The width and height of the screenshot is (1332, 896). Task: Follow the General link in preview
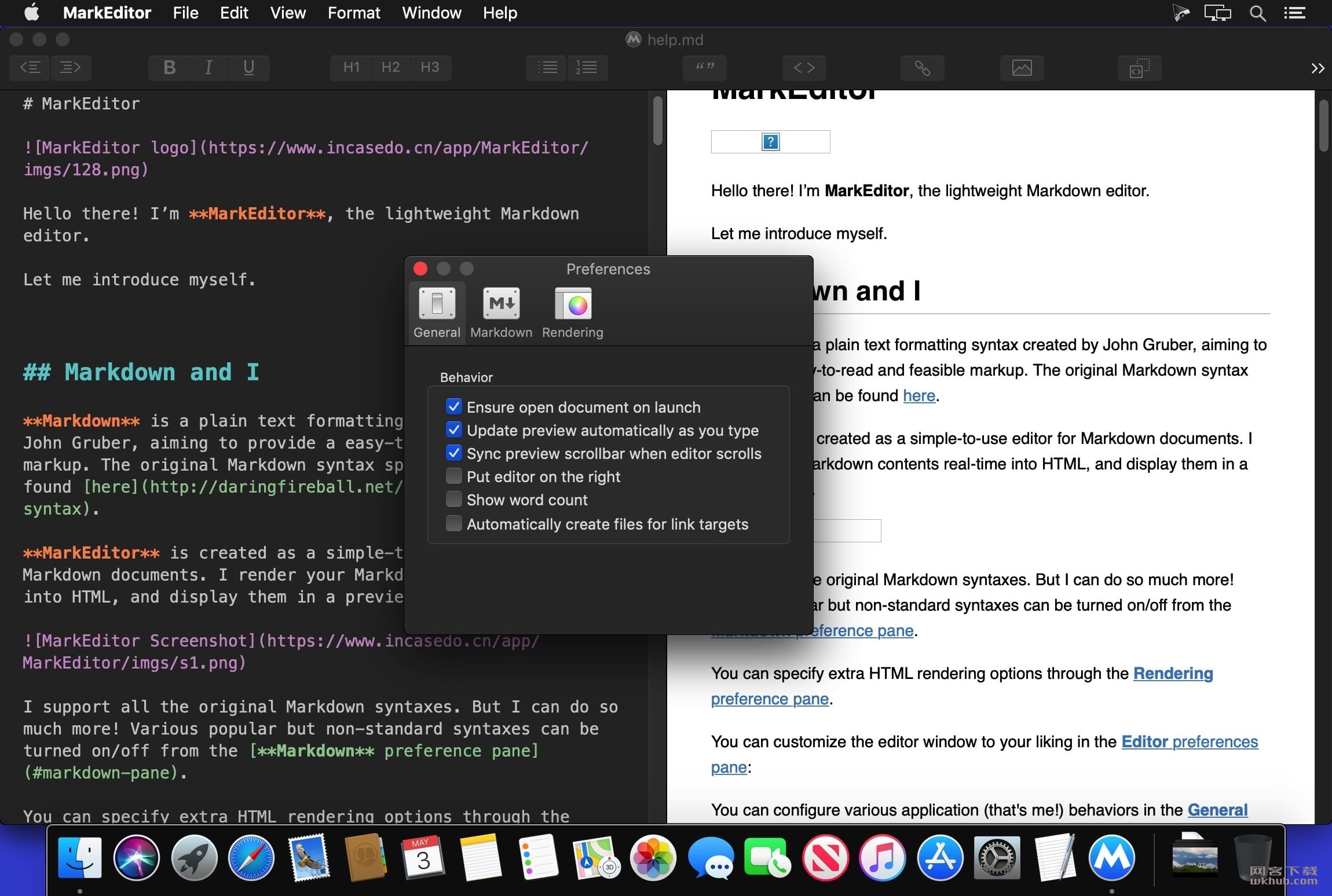pos(1217,810)
